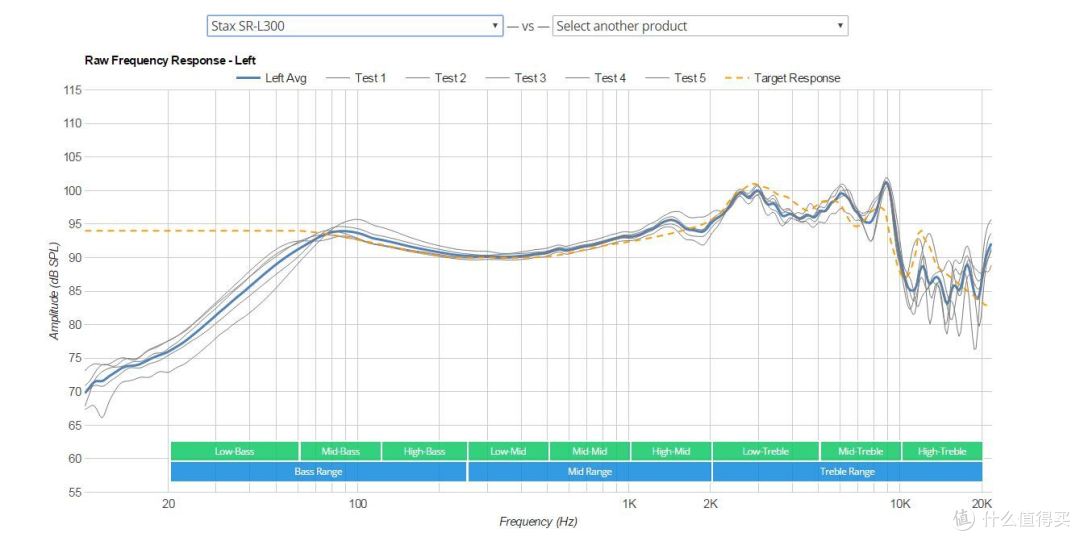Click the High-Treble green band
This screenshot has height=541, width=1080.
click(941, 451)
